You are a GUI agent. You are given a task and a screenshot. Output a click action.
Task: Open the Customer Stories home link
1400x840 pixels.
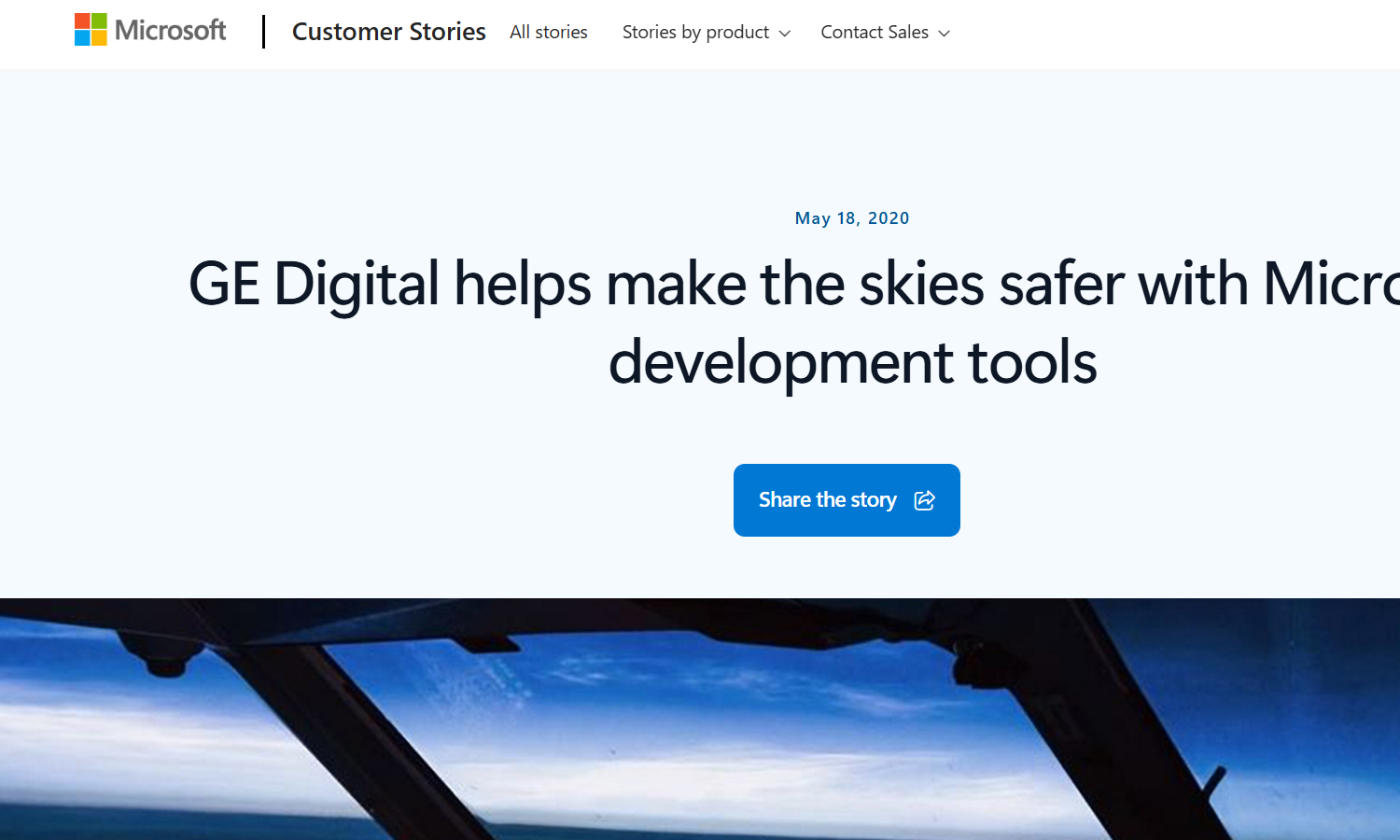pos(388,32)
